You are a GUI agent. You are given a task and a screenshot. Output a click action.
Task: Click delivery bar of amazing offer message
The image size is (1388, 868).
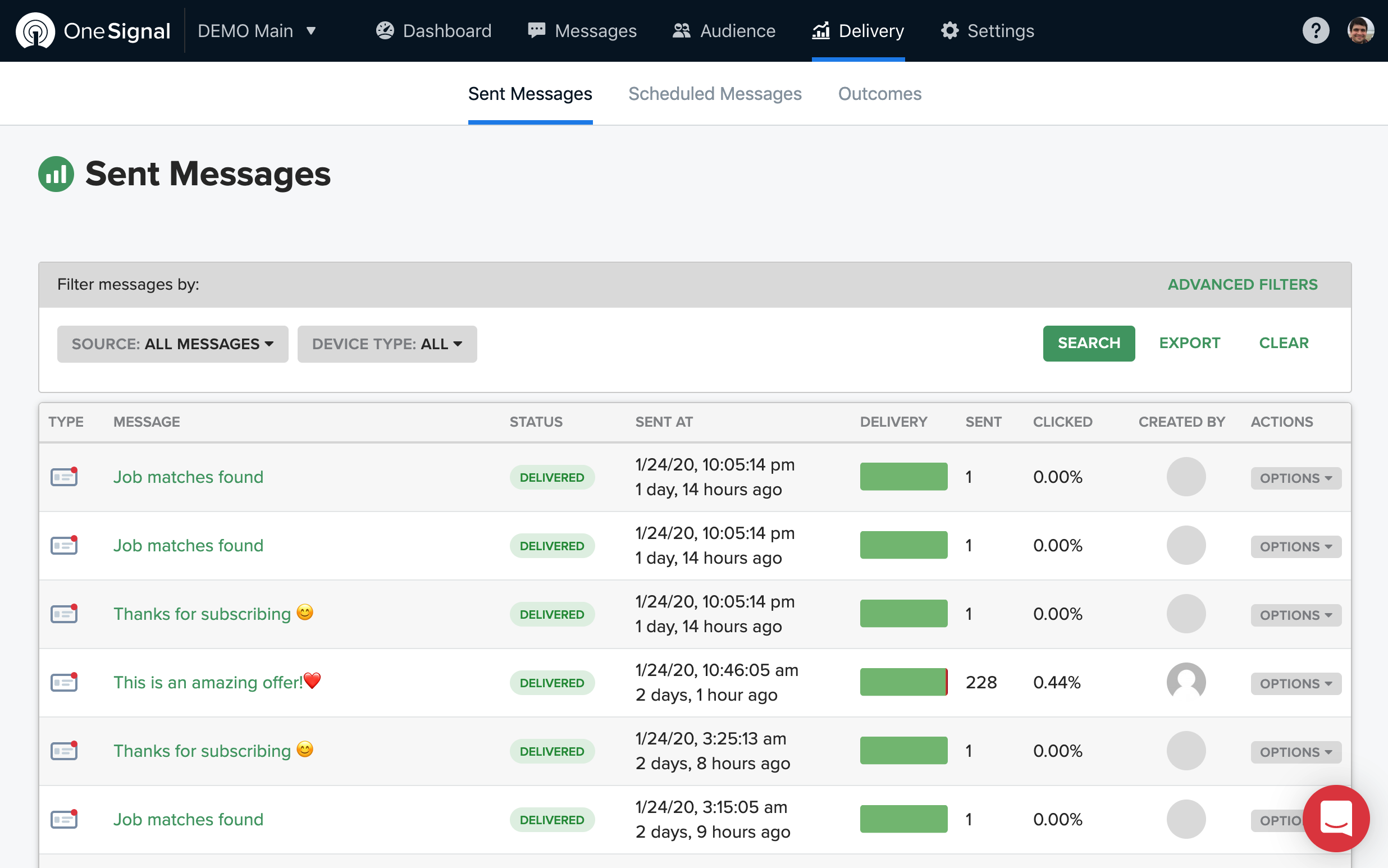point(903,682)
